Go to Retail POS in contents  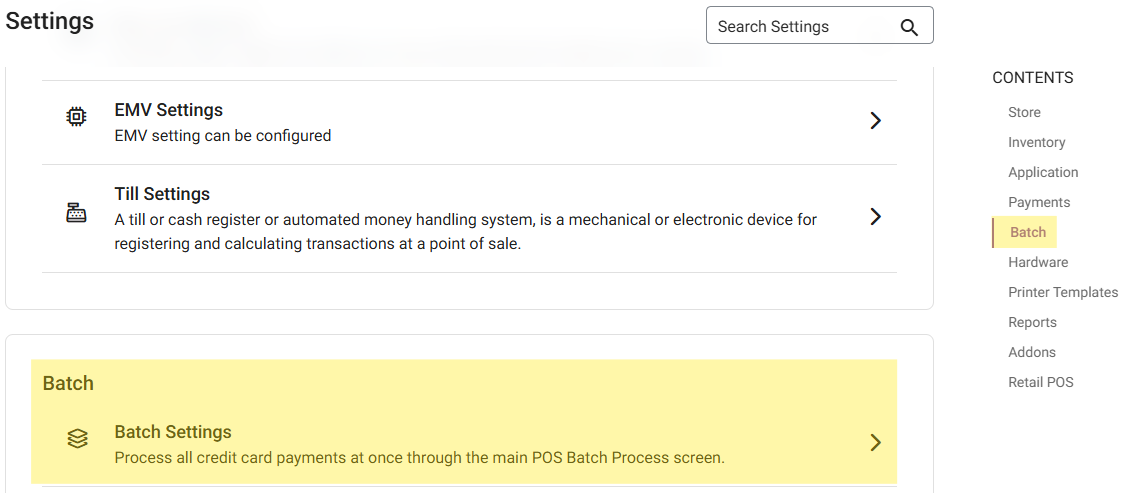tap(1040, 382)
